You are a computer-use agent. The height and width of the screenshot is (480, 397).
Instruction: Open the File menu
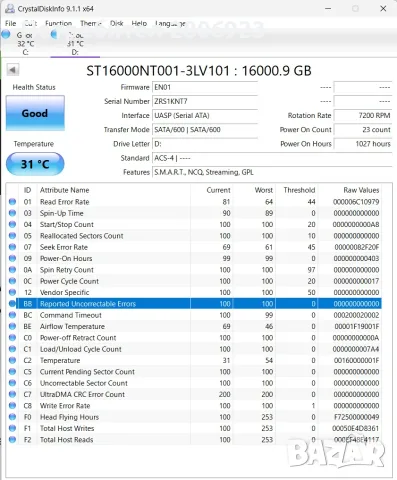pos(10,23)
